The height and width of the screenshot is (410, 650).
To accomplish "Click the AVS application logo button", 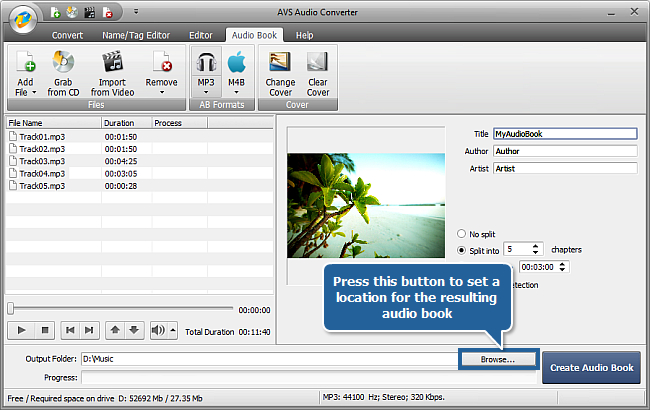I will 23,19.
